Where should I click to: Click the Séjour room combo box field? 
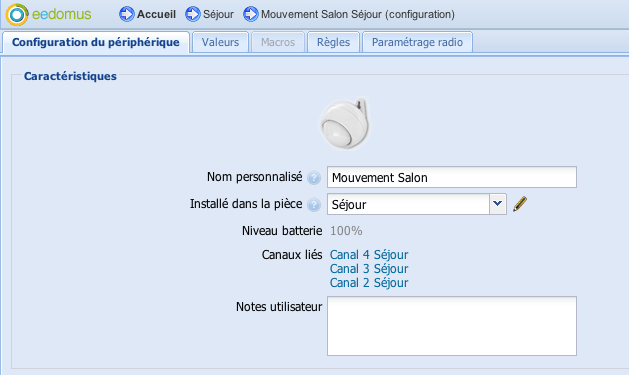point(408,204)
